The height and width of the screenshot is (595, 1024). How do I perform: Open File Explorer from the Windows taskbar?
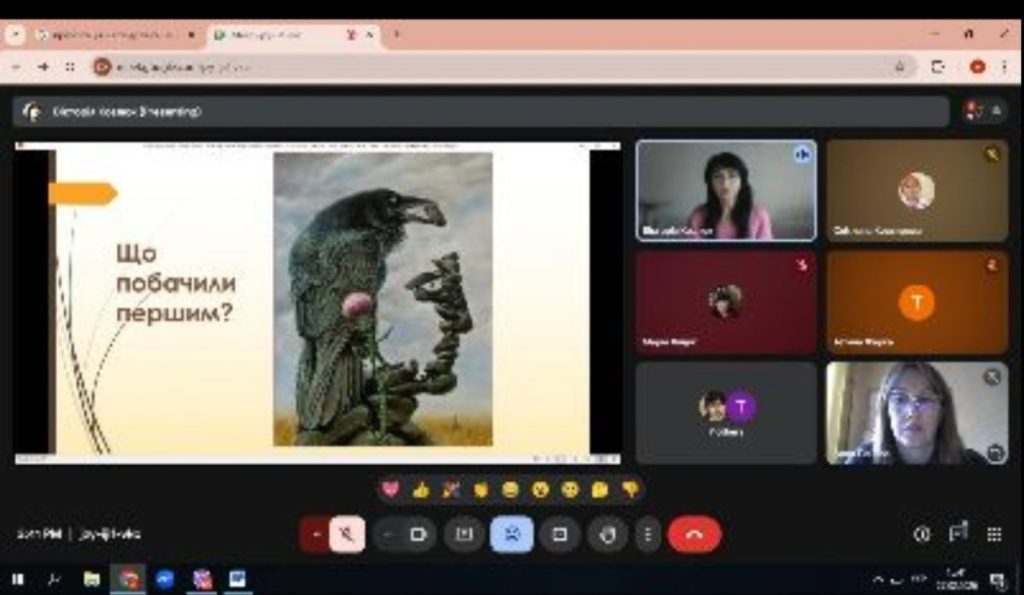pyautogui.click(x=91, y=579)
